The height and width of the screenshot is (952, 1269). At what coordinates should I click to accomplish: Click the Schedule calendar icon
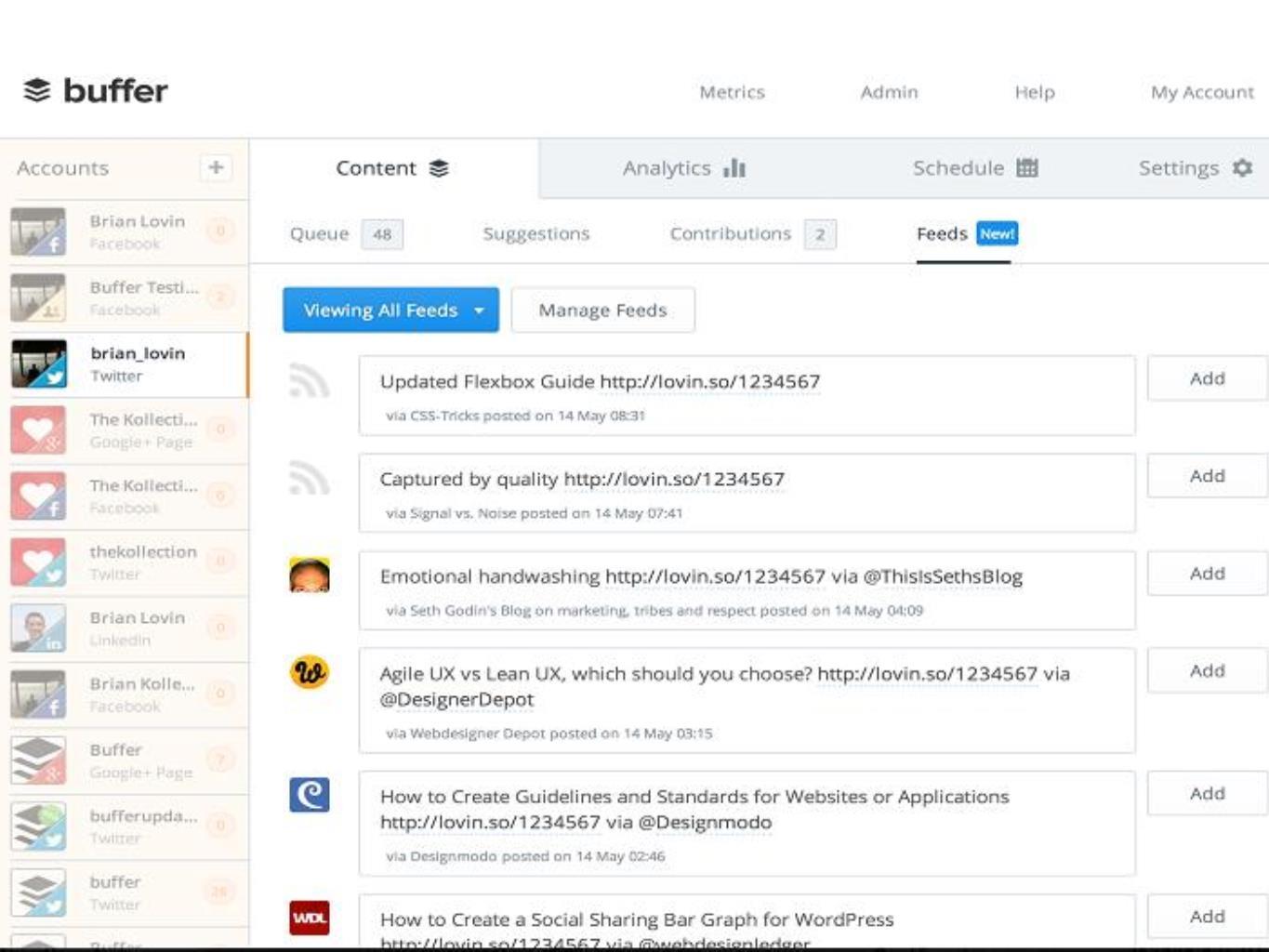(1027, 168)
